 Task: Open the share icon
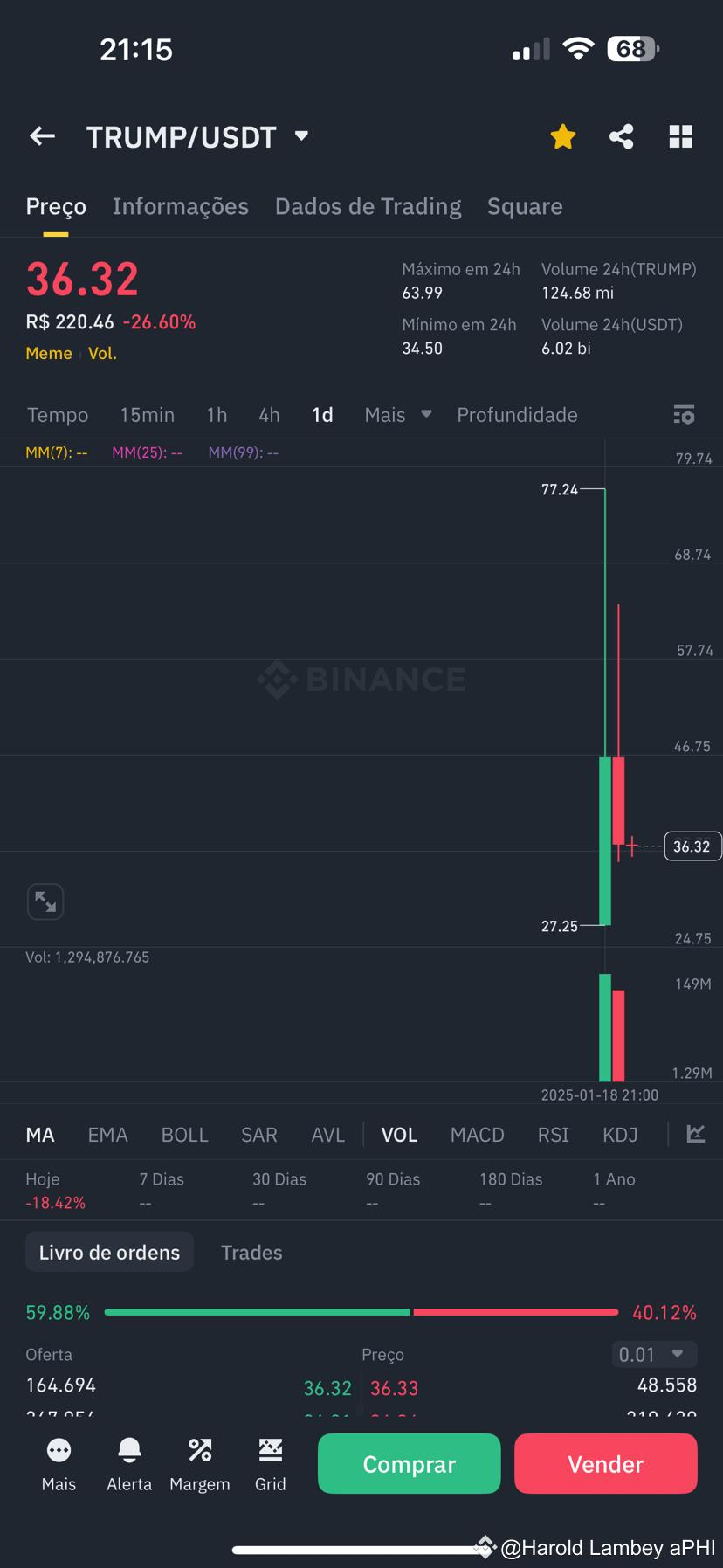[x=622, y=136]
